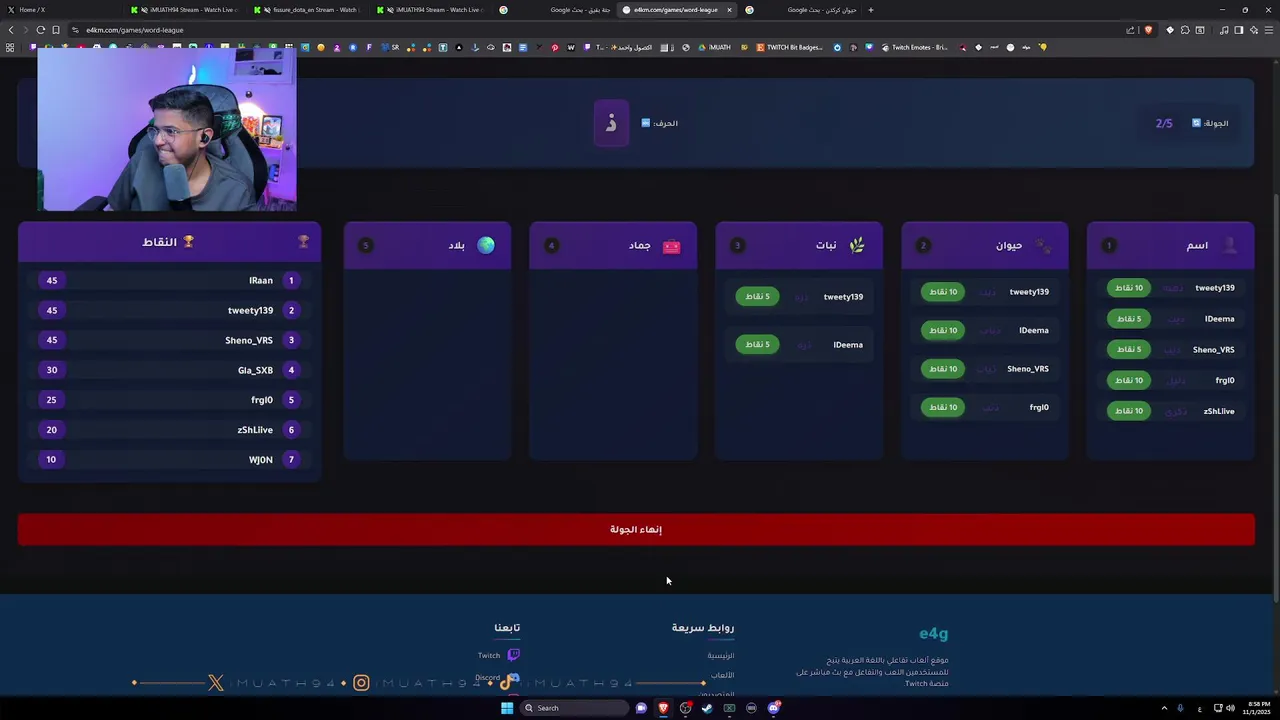Open the الألعاب footer link
The width and height of the screenshot is (1280, 720).
[x=722, y=675]
